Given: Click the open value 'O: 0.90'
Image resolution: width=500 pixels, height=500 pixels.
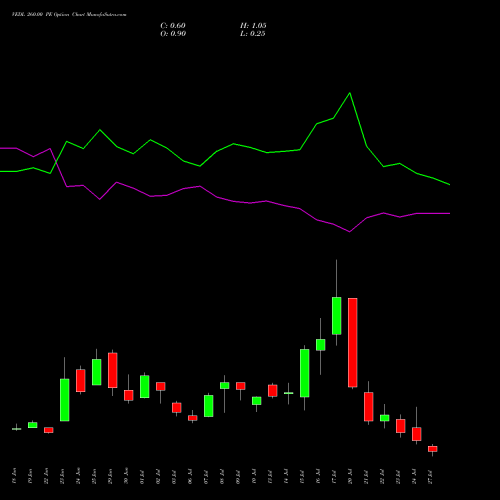Looking at the screenshot, I should pyautogui.click(x=173, y=34).
